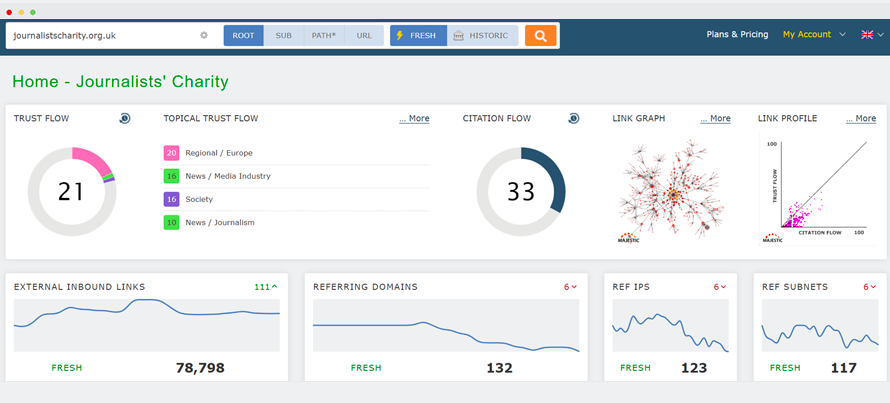Expand the Referring Domains change indicator

571,287
